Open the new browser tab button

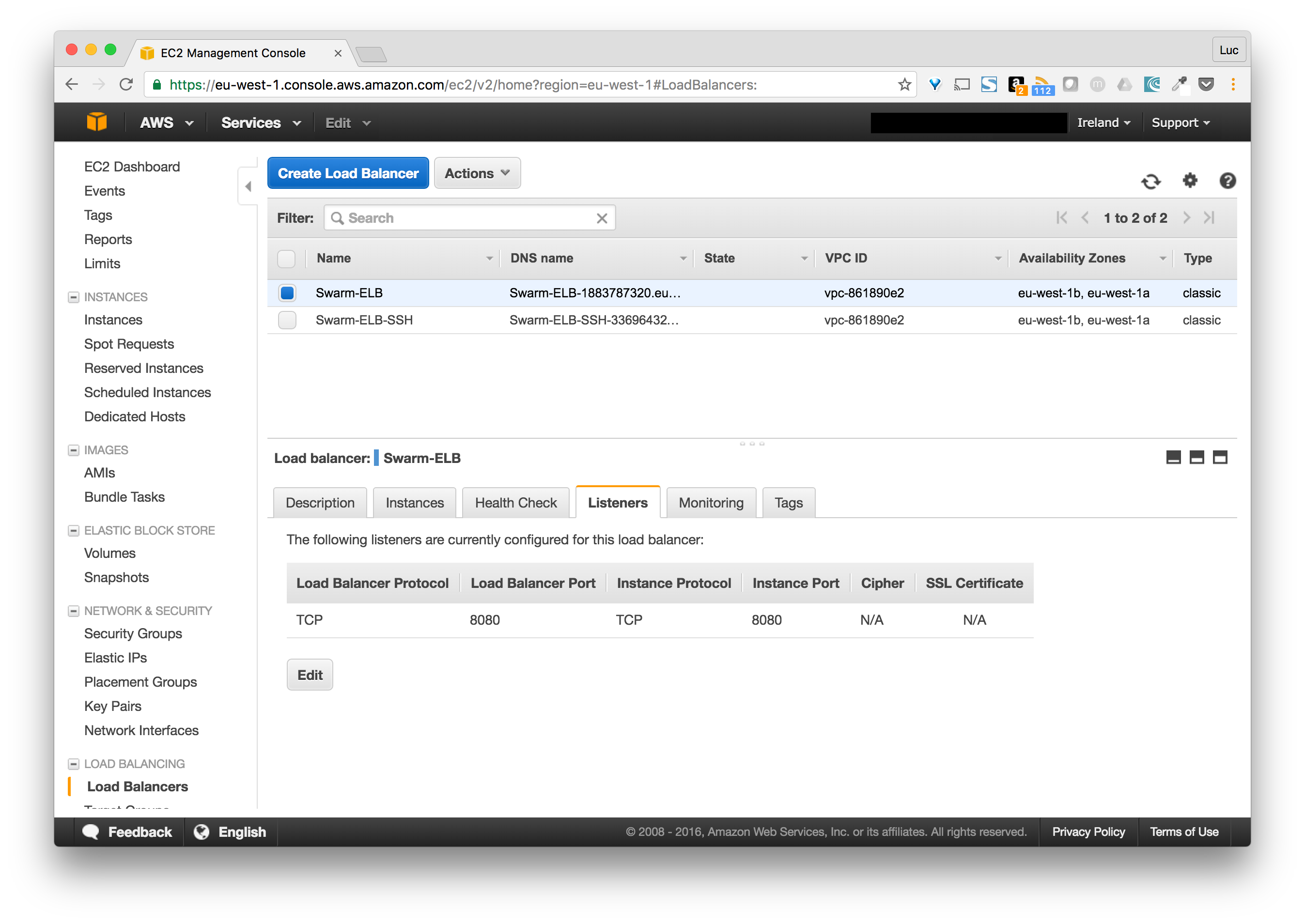point(371,54)
